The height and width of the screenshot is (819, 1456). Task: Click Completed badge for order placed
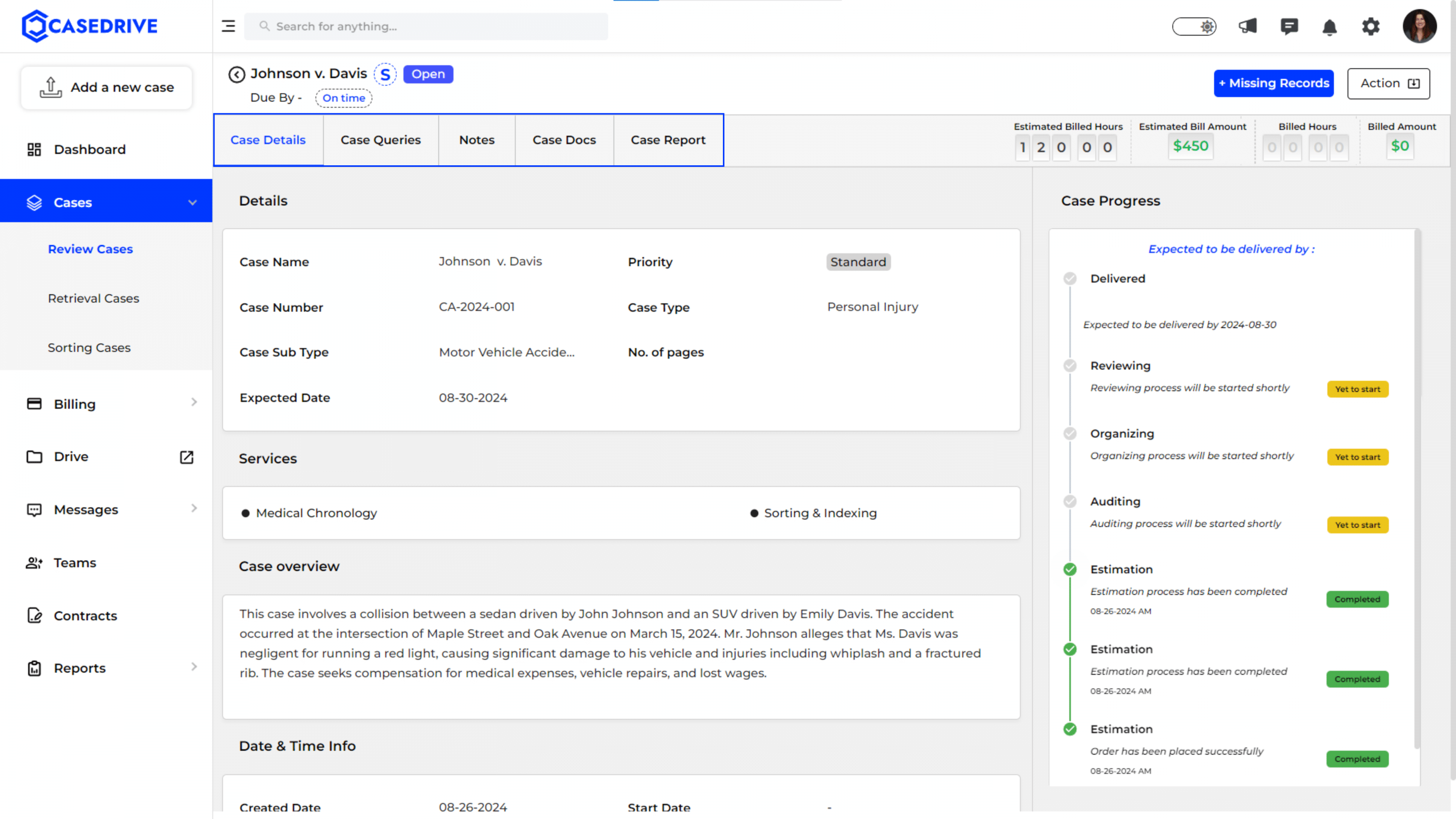tap(1357, 758)
